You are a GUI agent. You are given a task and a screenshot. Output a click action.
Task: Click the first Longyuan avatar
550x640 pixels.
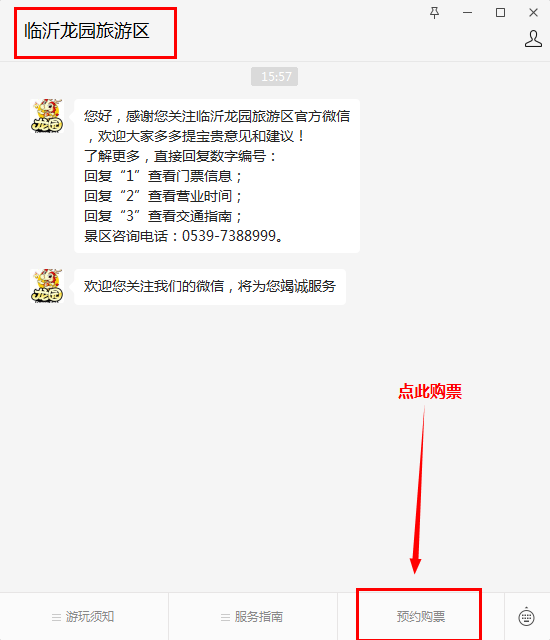click(x=47, y=116)
